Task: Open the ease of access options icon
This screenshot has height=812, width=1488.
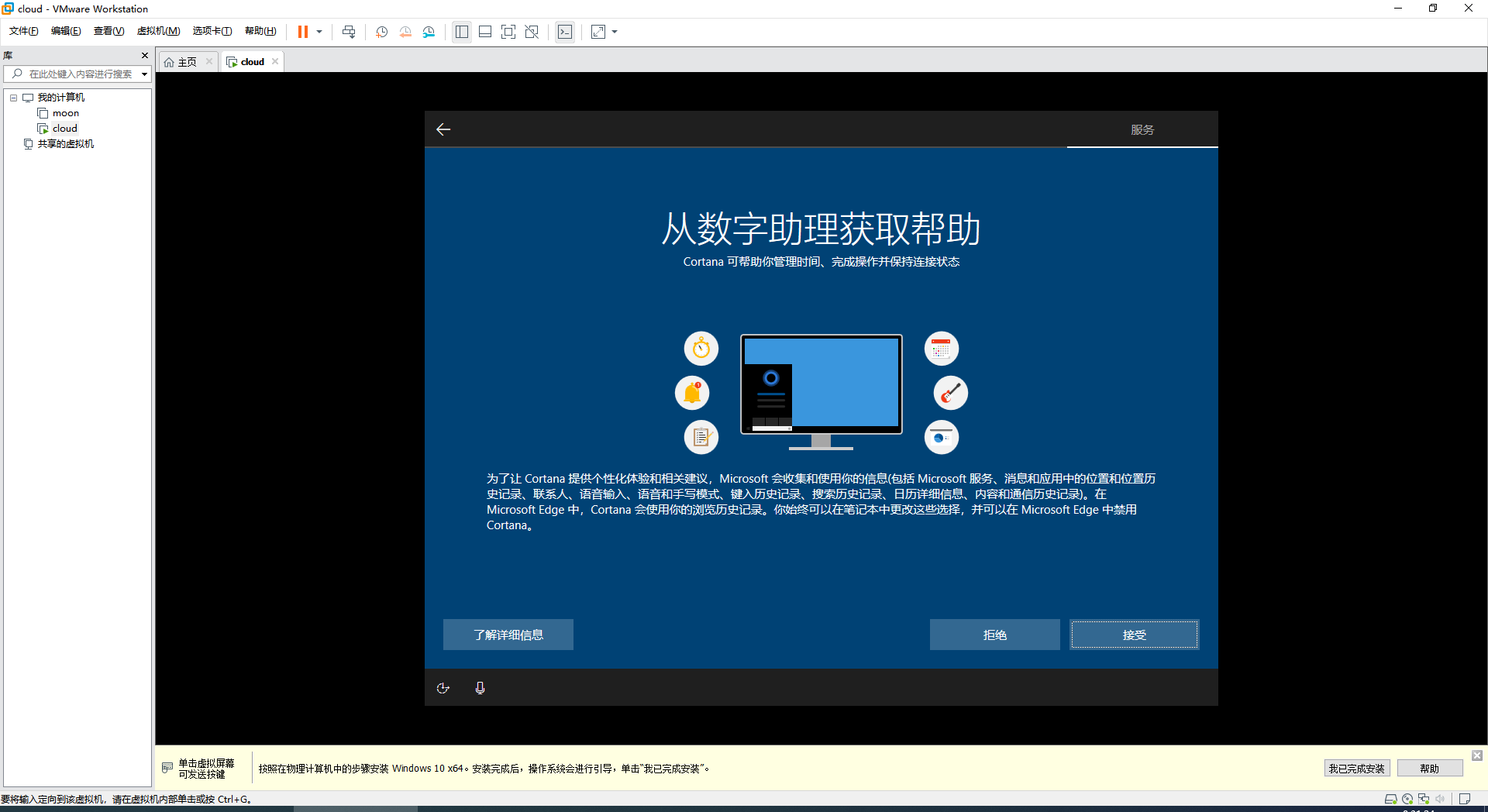Action: tap(443, 688)
